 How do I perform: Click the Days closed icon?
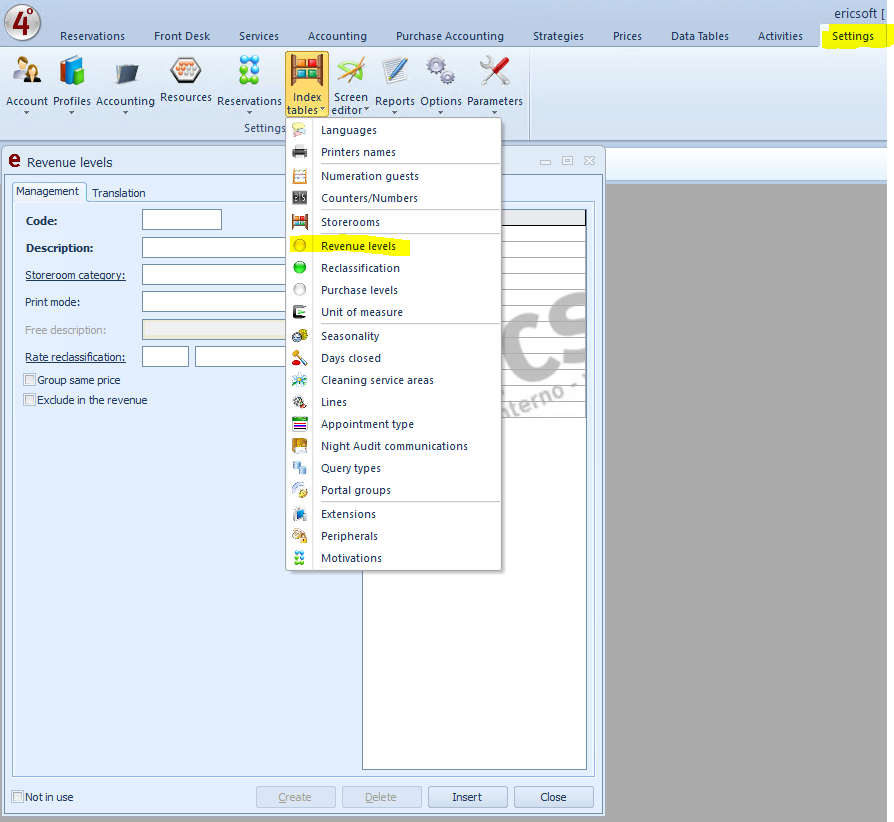click(x=299, y=358)
